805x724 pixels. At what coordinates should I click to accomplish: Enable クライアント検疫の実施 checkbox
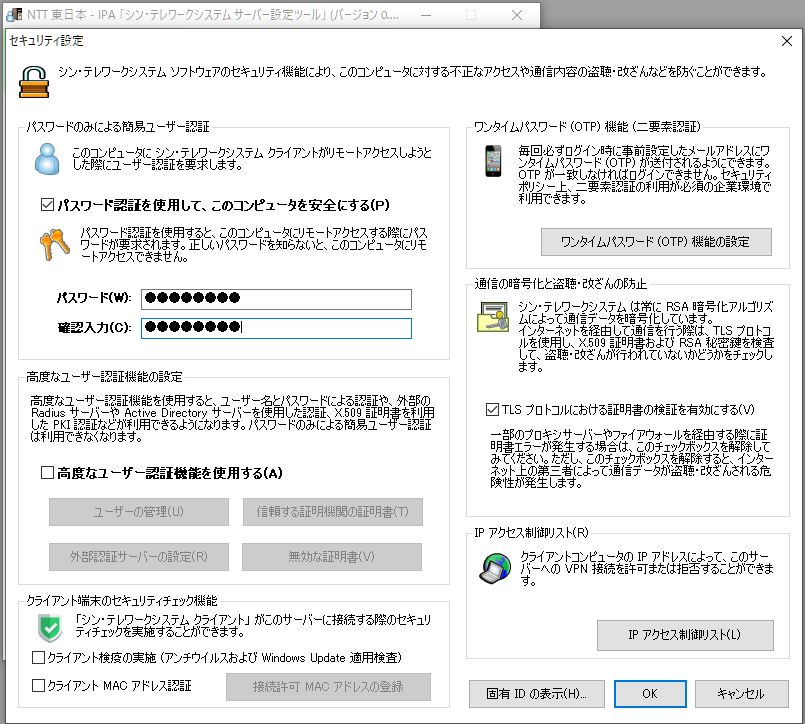click(x=39, y=657)
